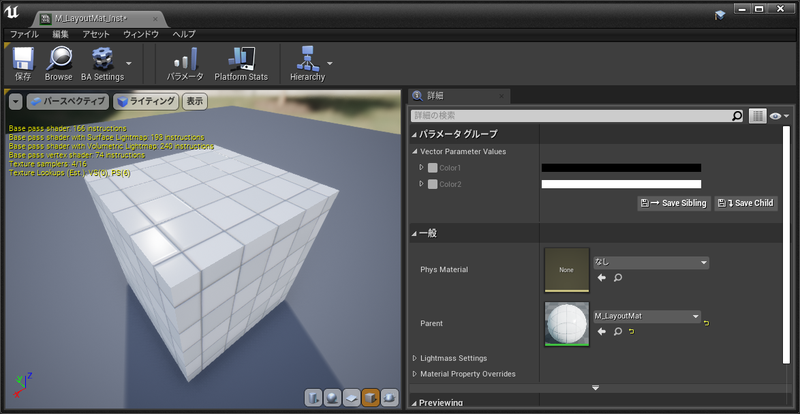Open the ファイル menu
The width and height of the screenshot is (800, 414).
[24, 35]
